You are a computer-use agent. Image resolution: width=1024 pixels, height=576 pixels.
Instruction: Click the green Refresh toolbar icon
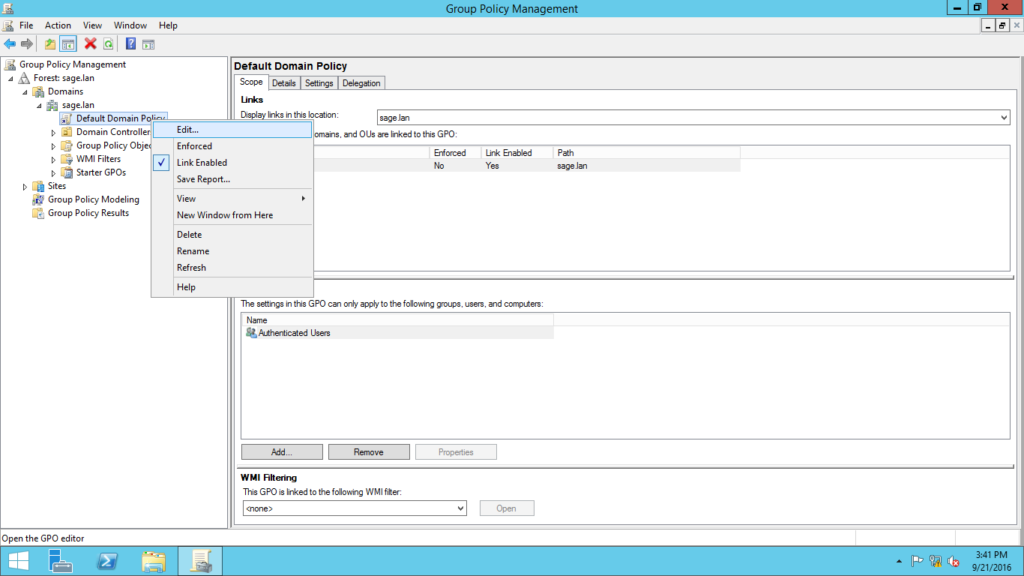pos(108,44)
